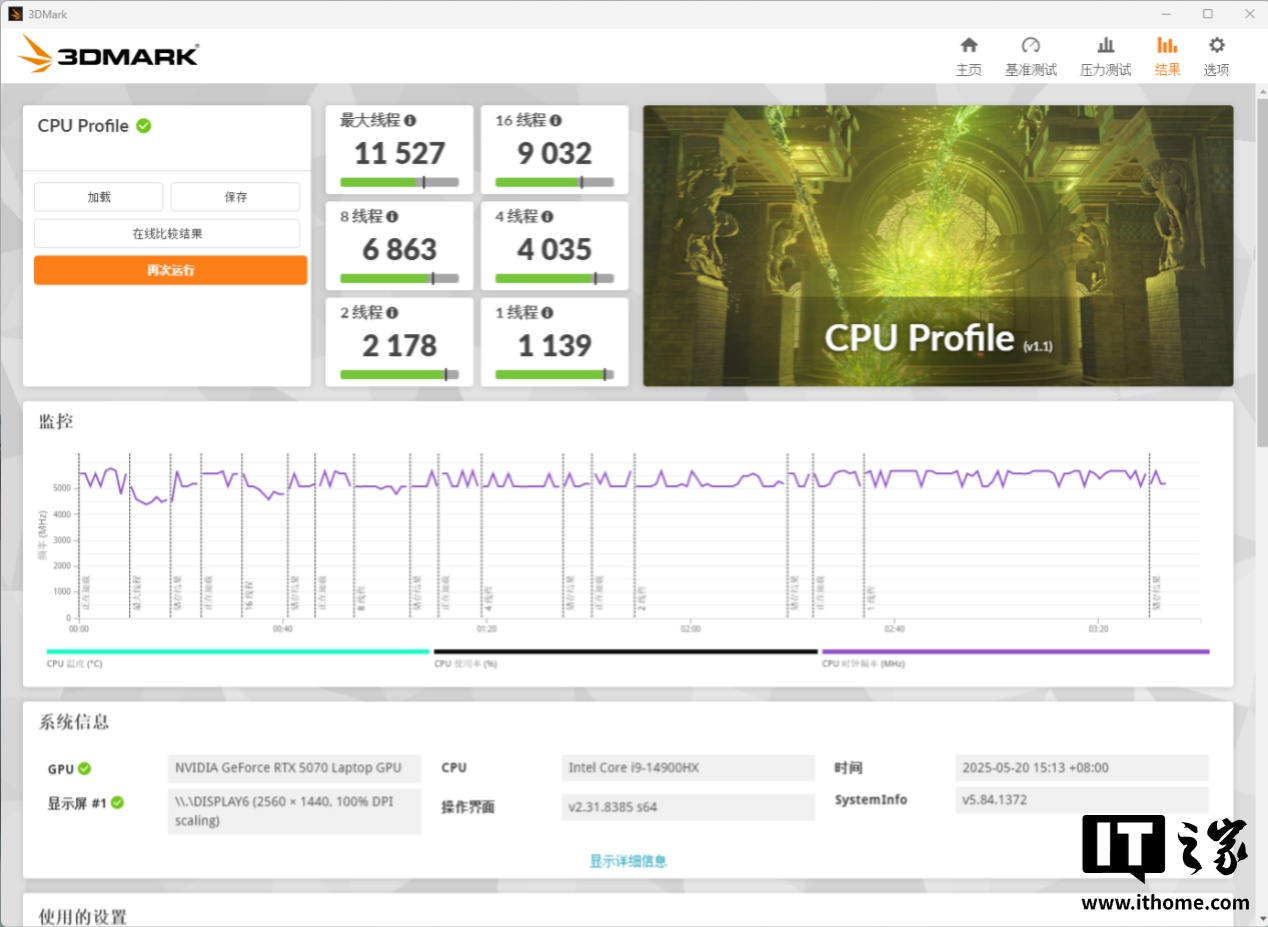Switch to the Results (结果) tab
Image resolution: width=1268 pixels, height=927 pixels.
1167,56
